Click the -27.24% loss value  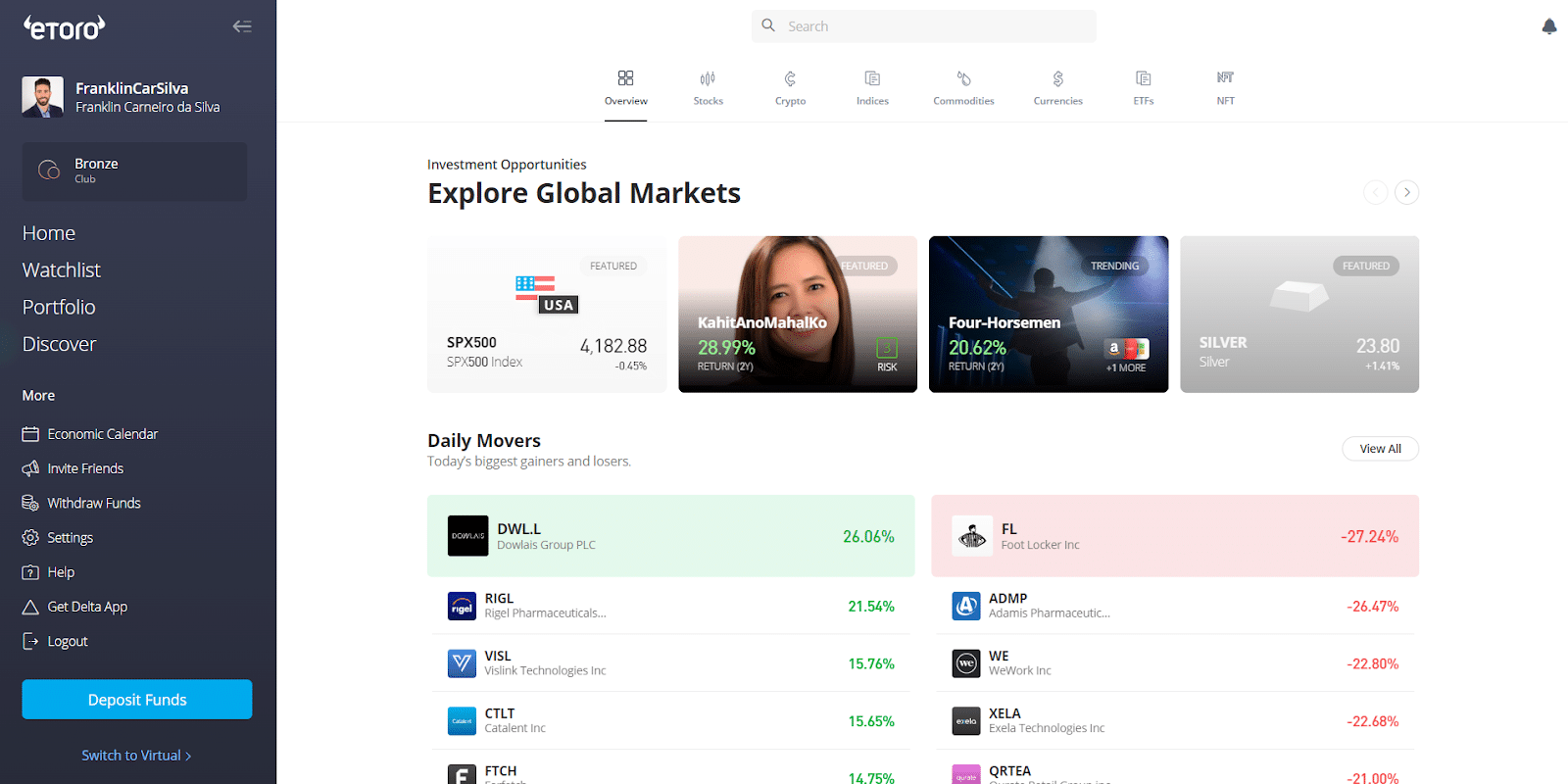tap(1369, 536)
